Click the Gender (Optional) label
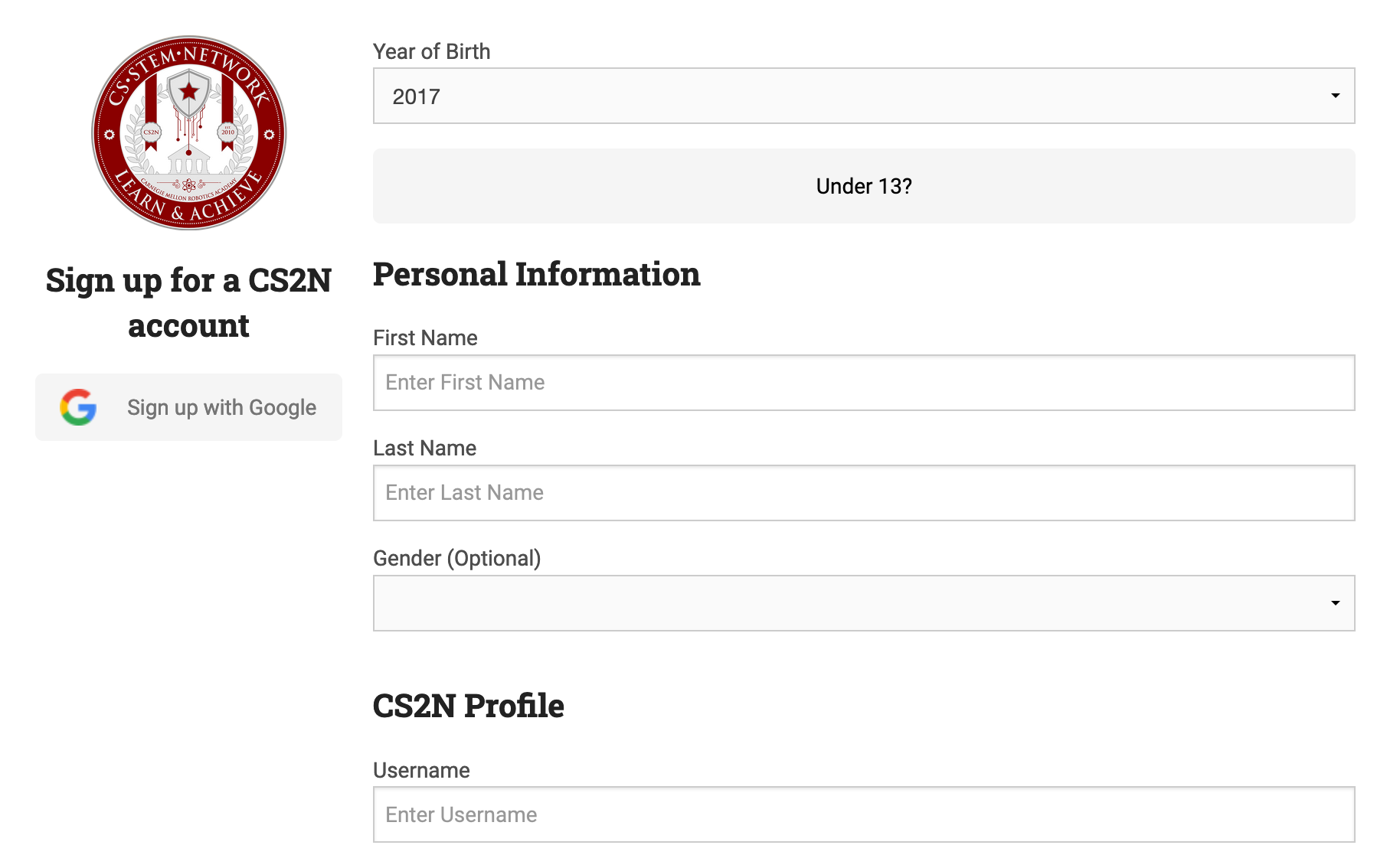The image size is (1400, 868). (456, 558)
